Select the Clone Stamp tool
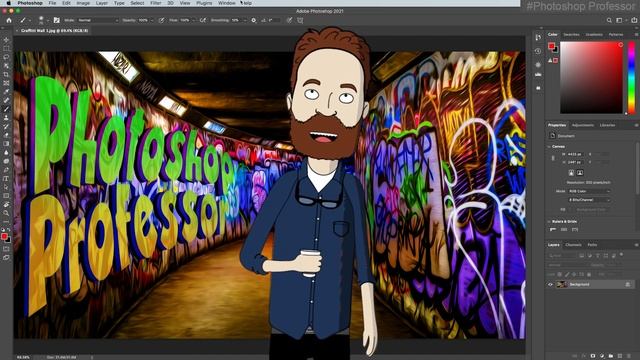This screenshot has height=360, width=640. click(6, 118)
